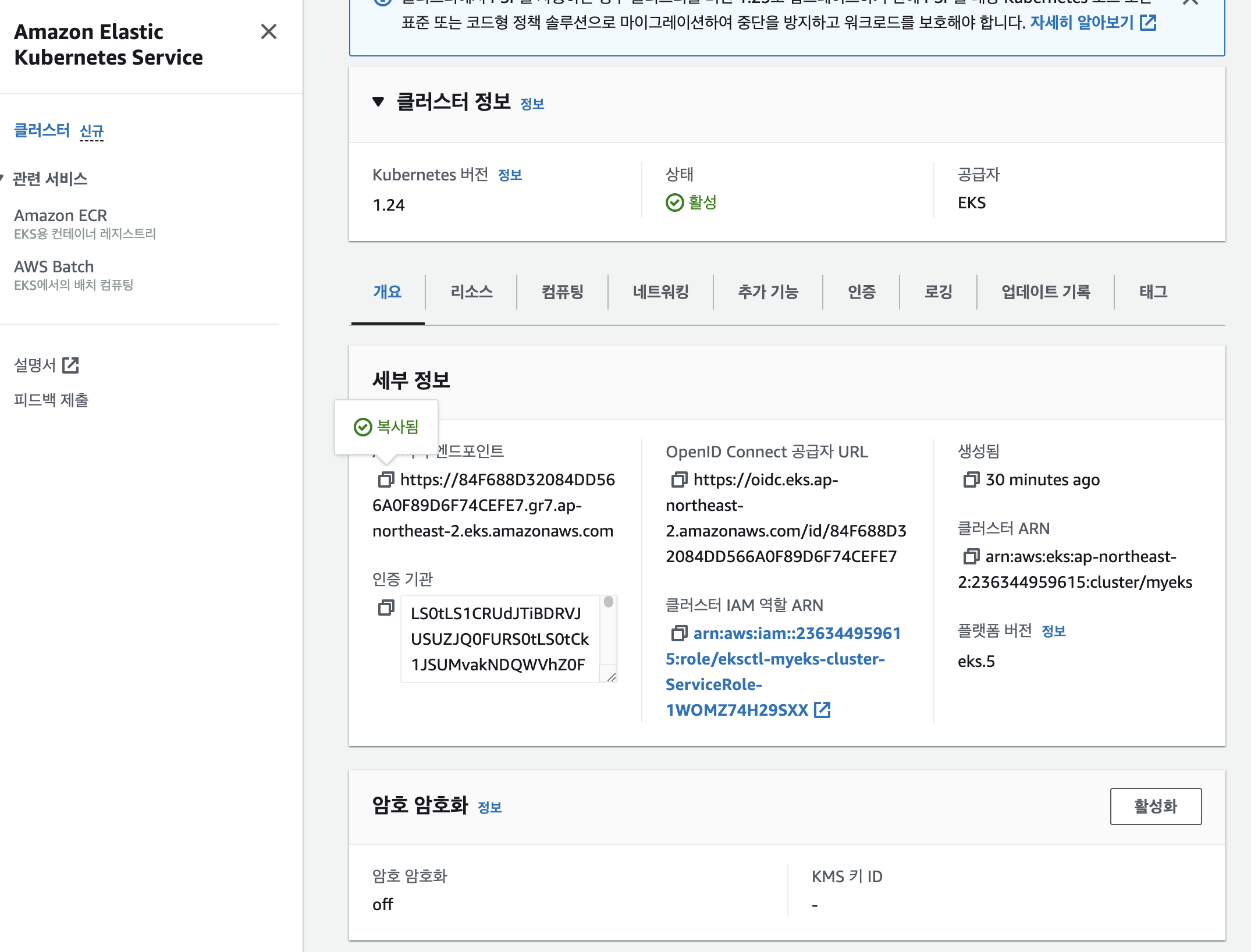This screenshot has height=952, width=1251.
Task: Click 정보 link beside Kubernetes 버전
Action: (x=510, y=175)
